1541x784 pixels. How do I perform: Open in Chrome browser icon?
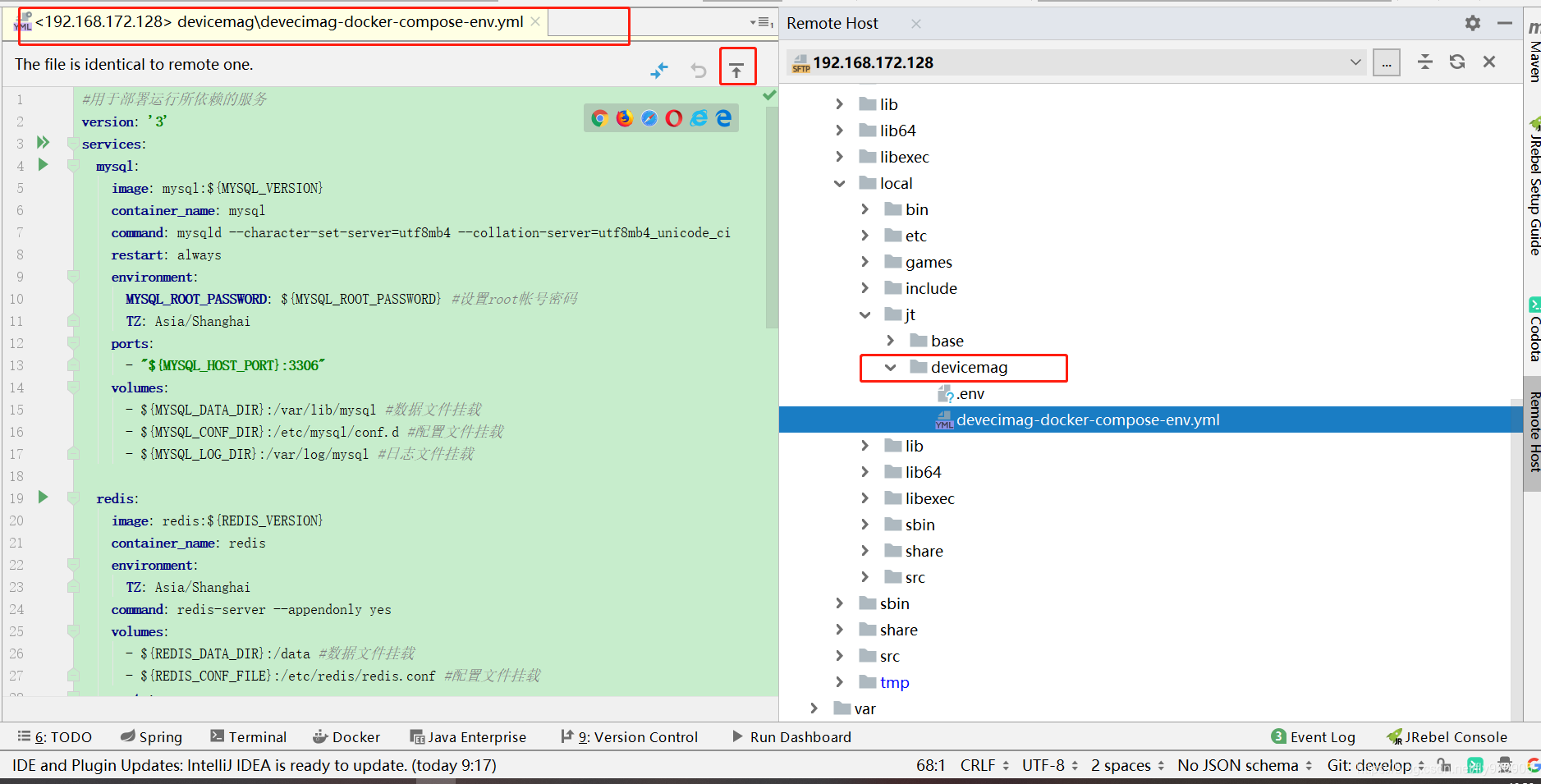coord(599,118)
